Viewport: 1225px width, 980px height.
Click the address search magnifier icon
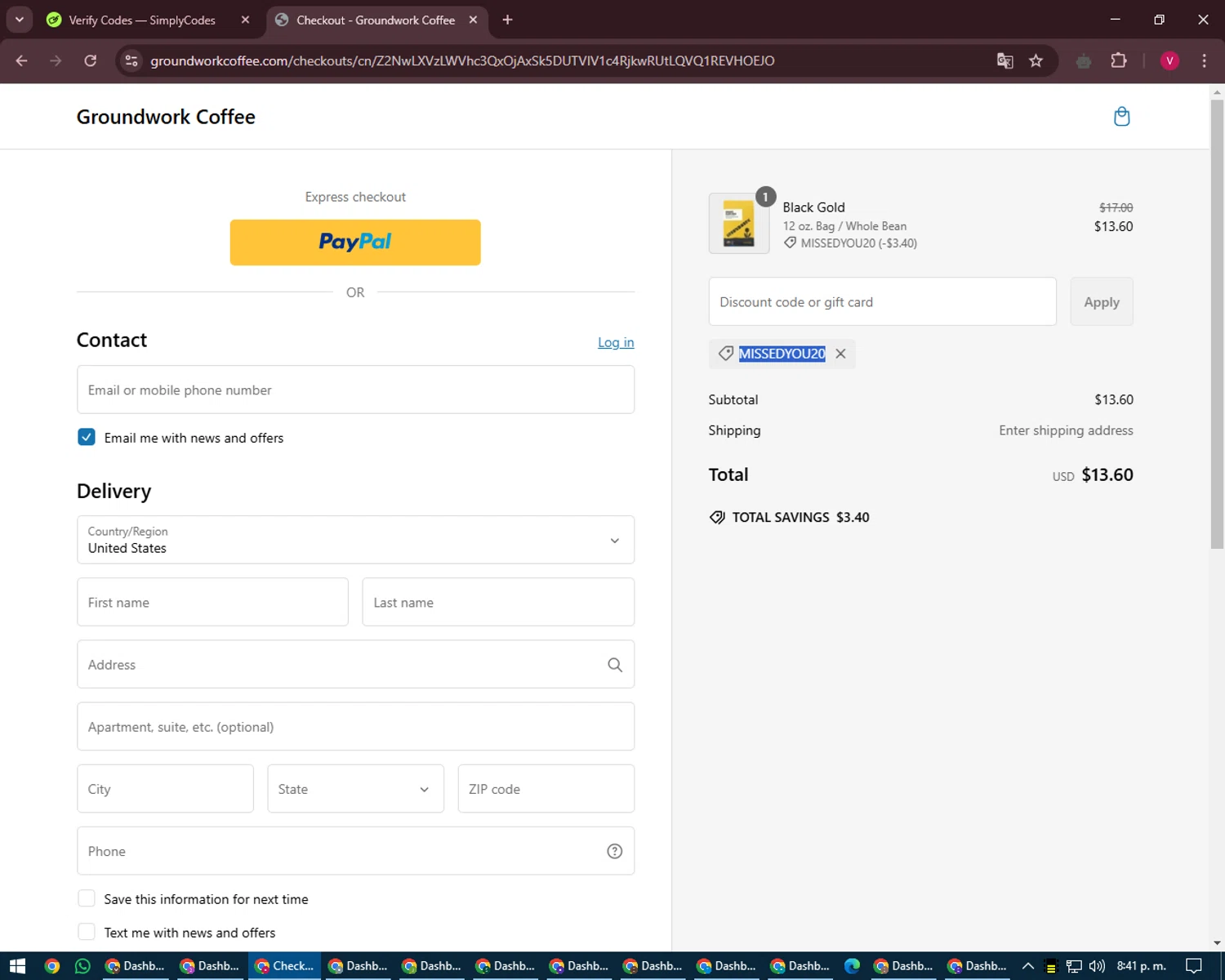615,665
